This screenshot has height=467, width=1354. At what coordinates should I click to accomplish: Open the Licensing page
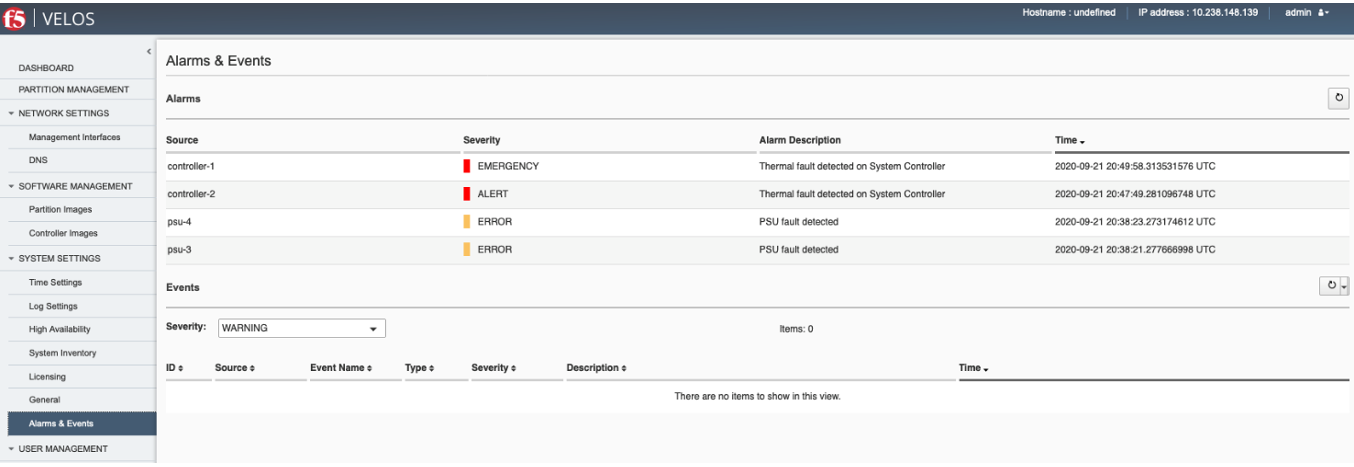pos(47,377)
